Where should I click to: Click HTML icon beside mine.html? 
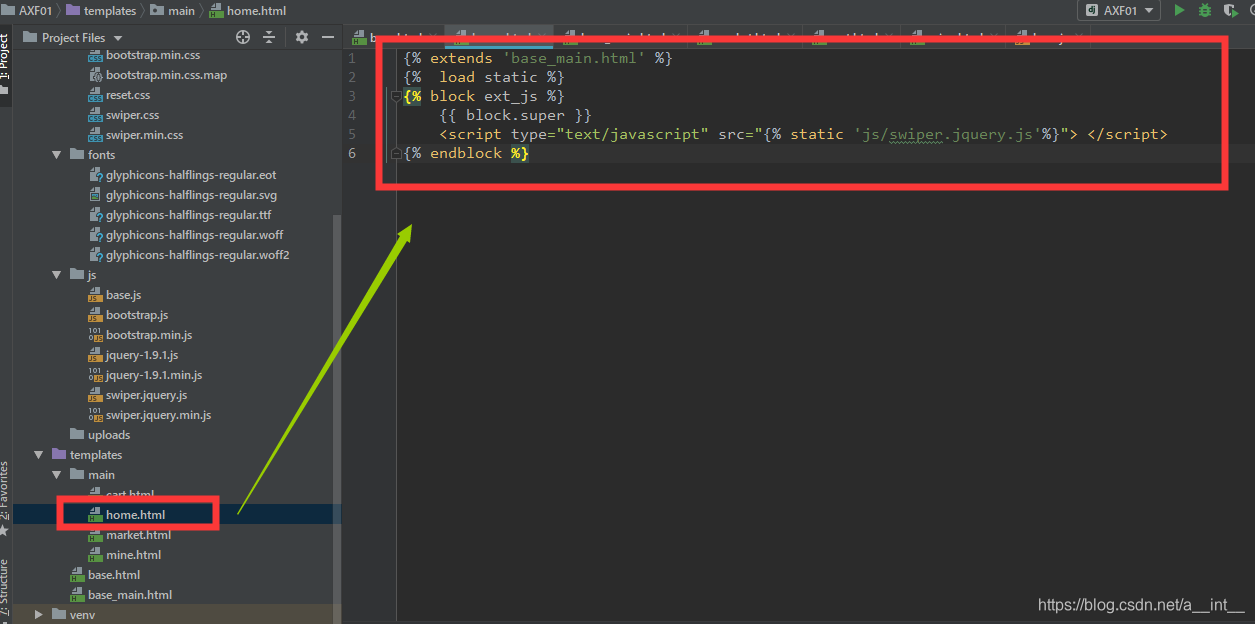[x=95, y=555]
